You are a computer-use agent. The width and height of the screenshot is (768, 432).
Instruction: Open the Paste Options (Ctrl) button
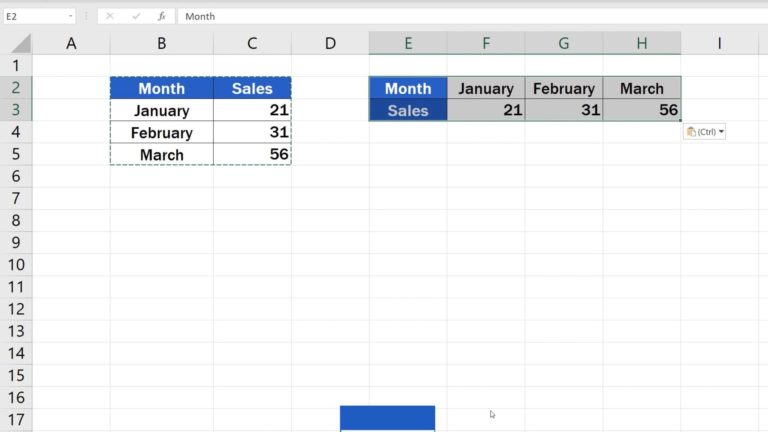point(704,132)
